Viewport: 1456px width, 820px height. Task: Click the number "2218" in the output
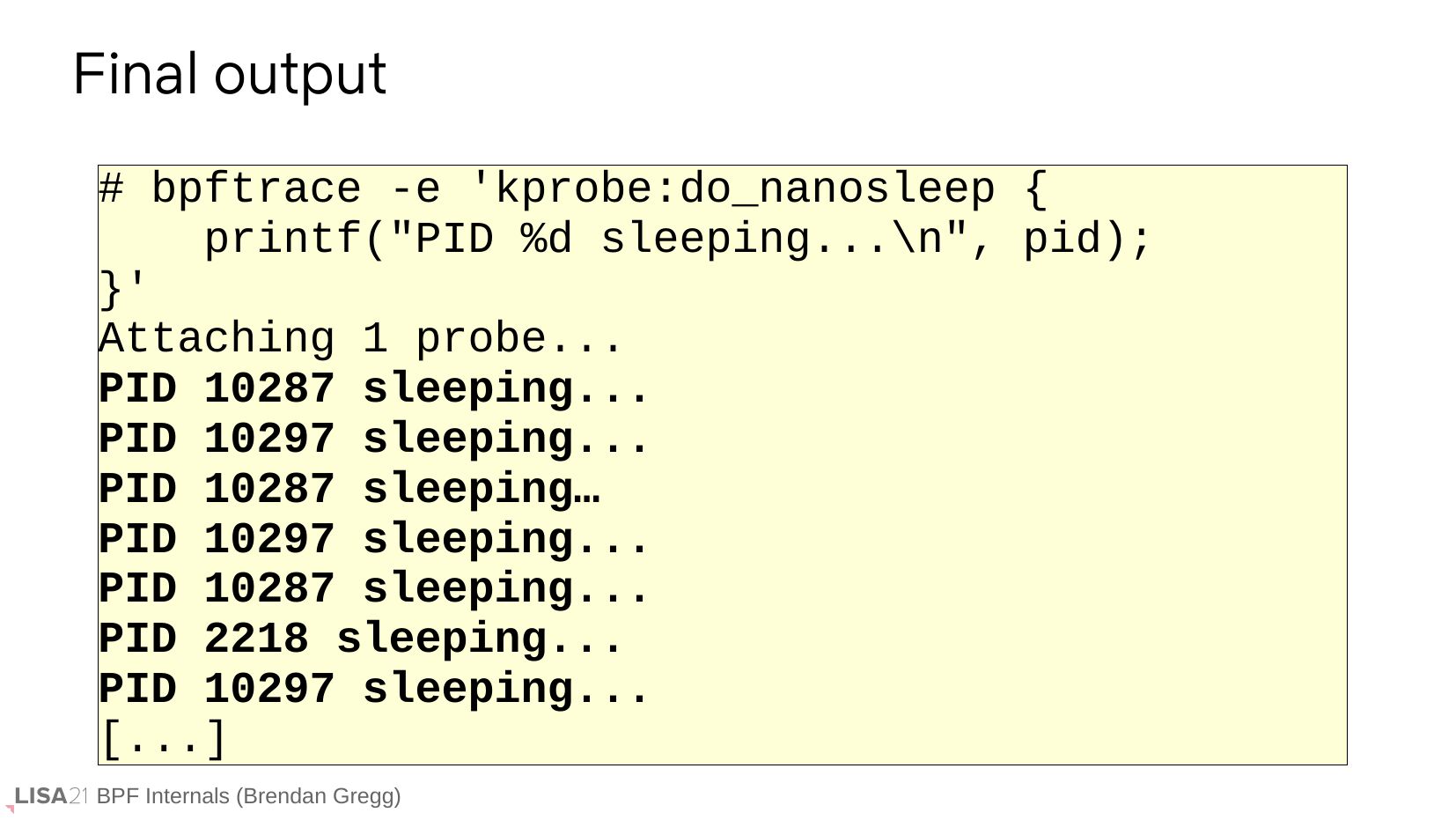click(x=256, y=639)
